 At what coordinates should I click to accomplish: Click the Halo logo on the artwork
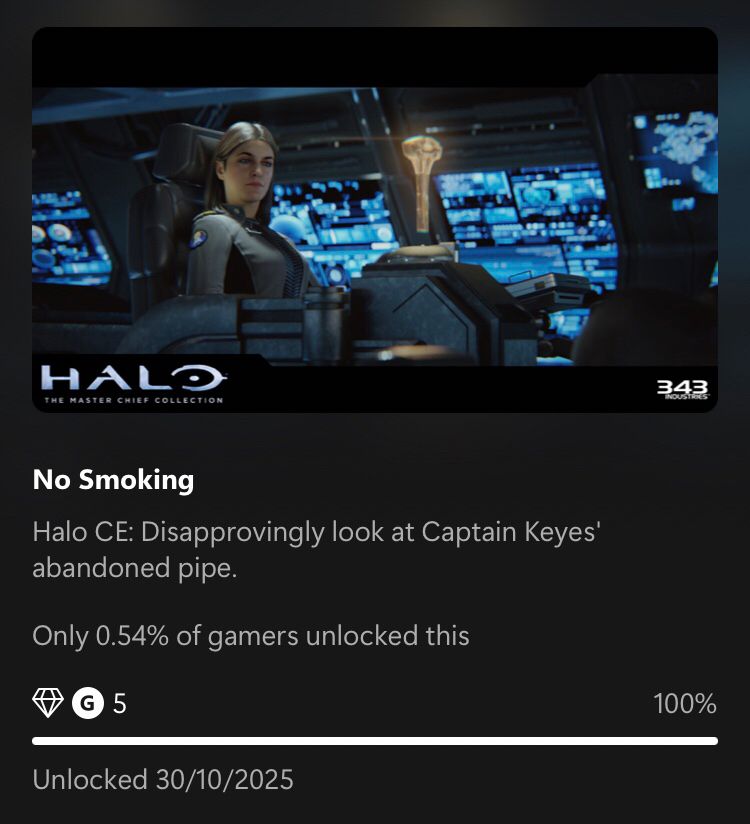pos(133,378)
